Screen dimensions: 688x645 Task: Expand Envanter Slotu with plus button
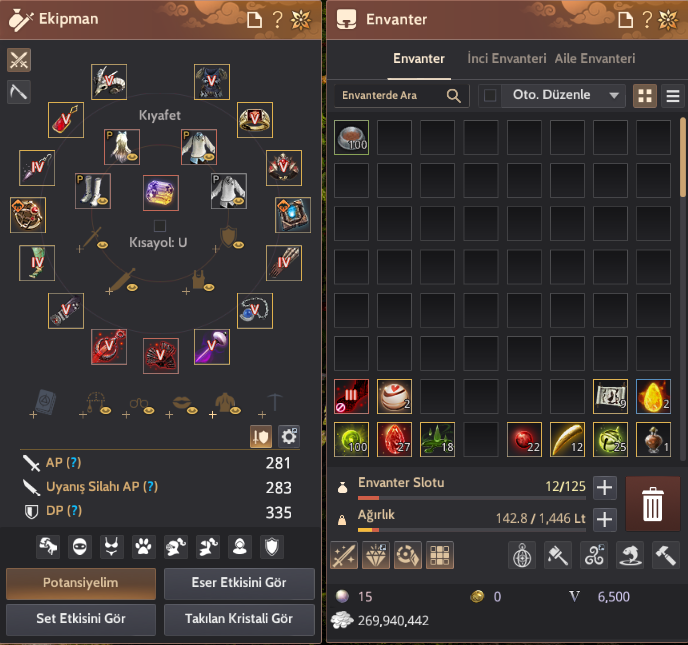tap(605, 487)
